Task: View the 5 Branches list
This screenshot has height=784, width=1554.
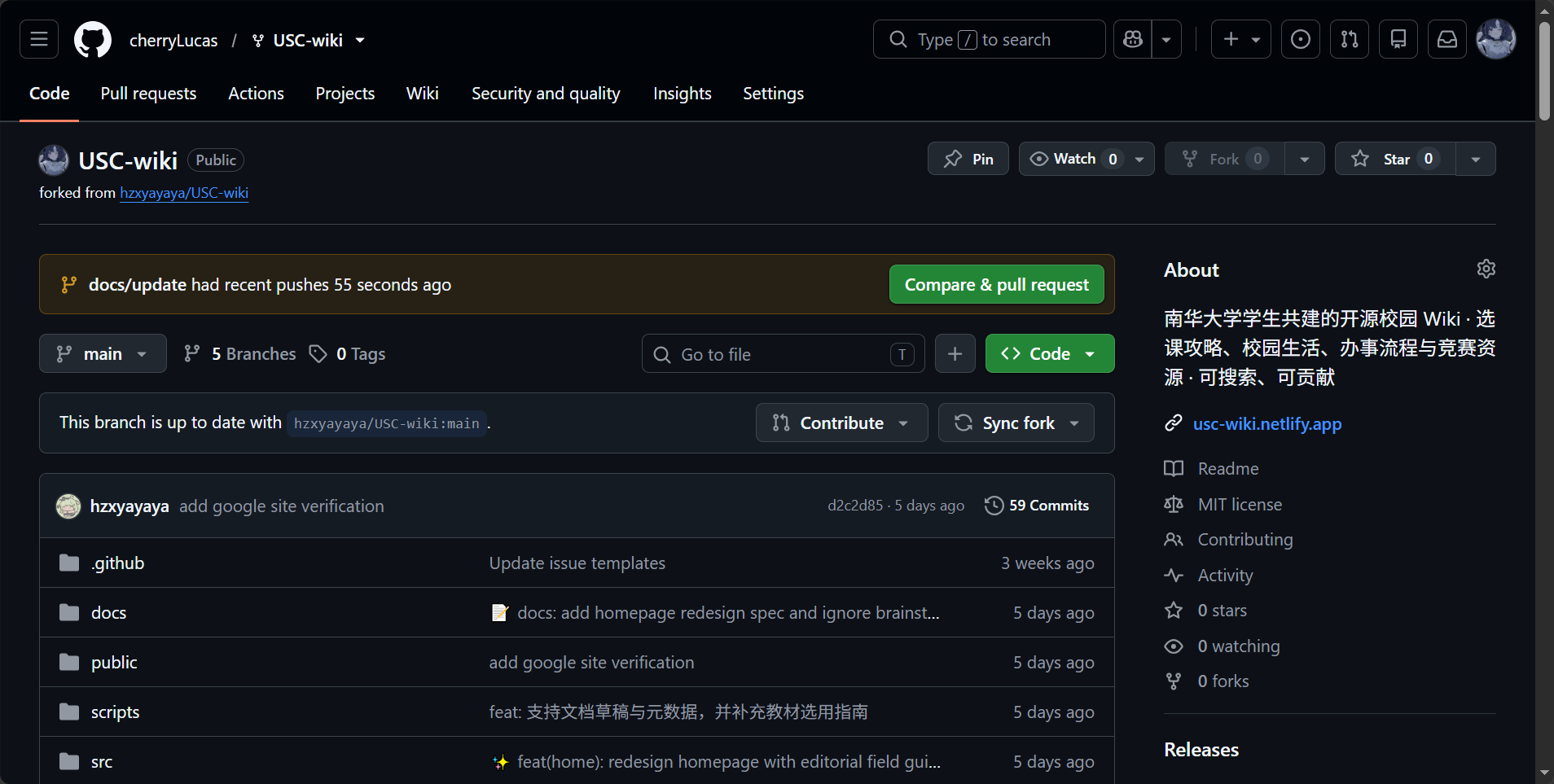Action: point(240,354)
